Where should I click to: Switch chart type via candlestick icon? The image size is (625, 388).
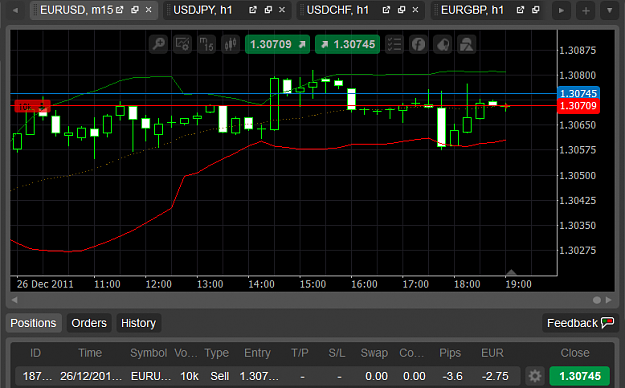point(230,44)
